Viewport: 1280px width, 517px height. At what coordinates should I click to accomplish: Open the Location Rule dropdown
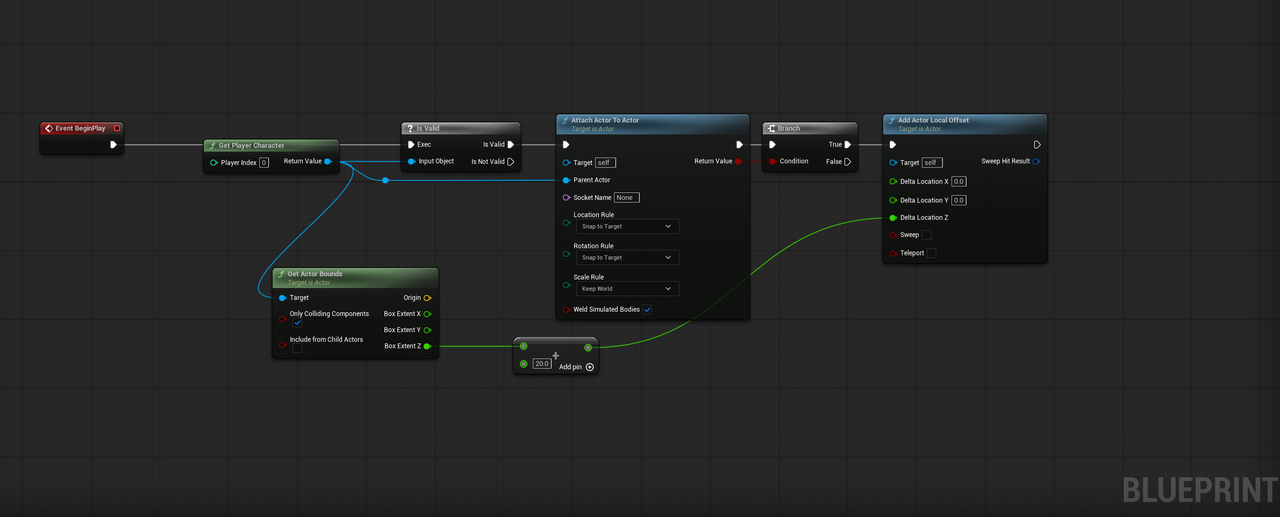[627, 226]
